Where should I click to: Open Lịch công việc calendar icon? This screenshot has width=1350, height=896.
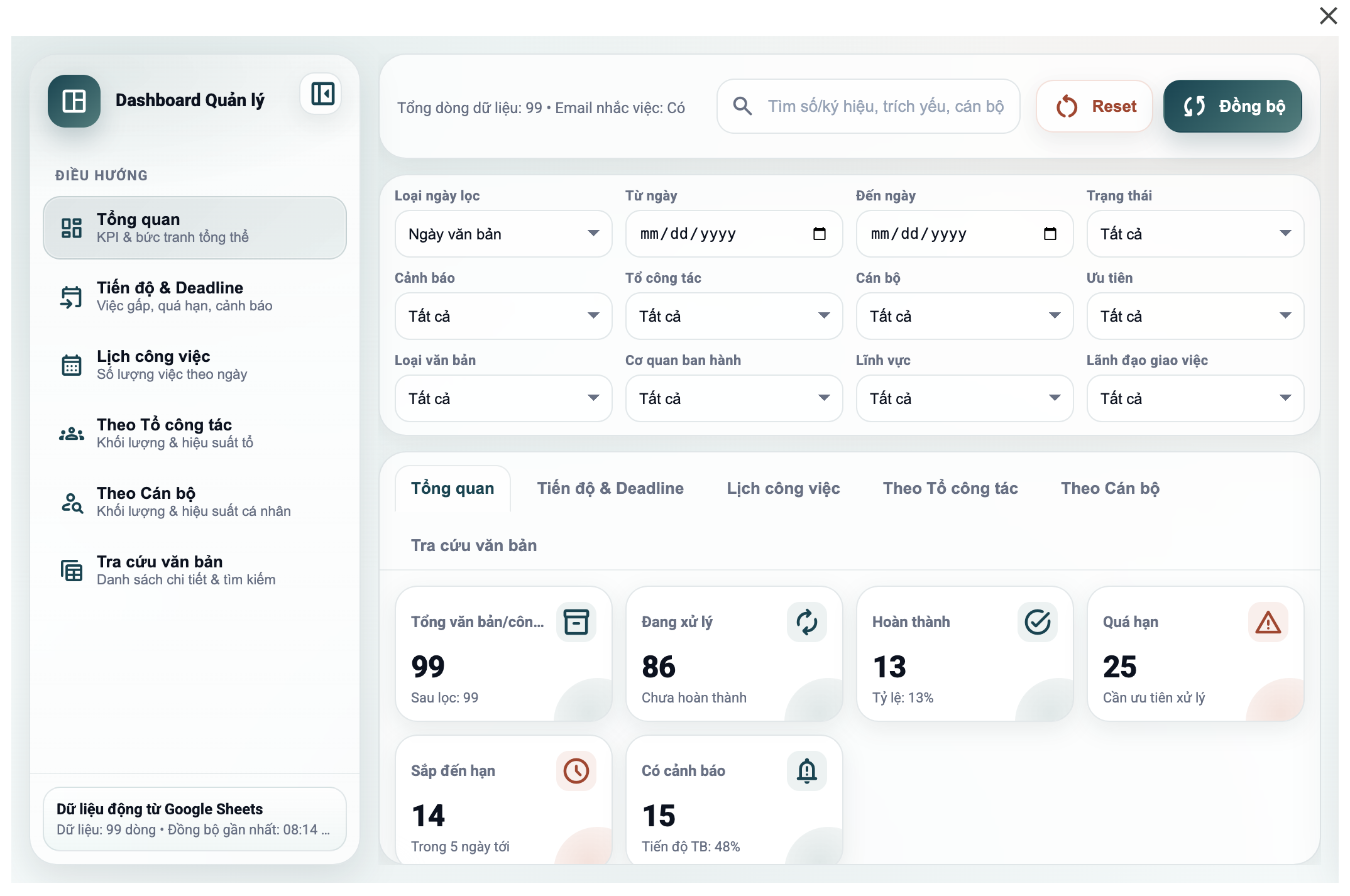coord(72,364)
